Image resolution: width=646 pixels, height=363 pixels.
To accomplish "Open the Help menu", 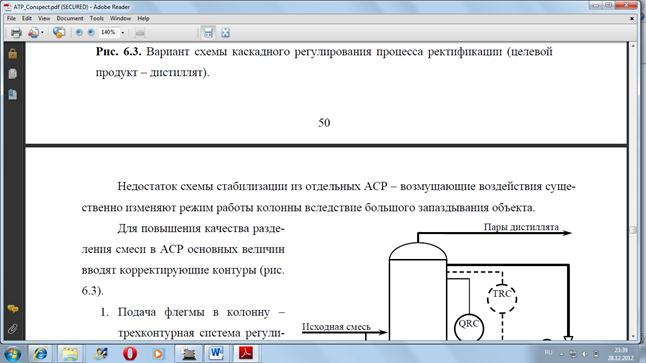I will click(143, 19).
